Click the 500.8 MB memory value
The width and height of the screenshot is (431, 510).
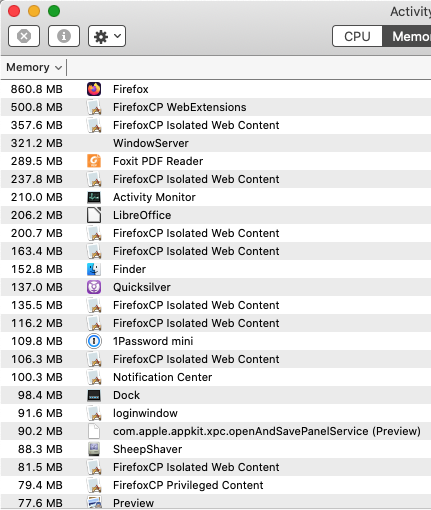click(37, 107)
